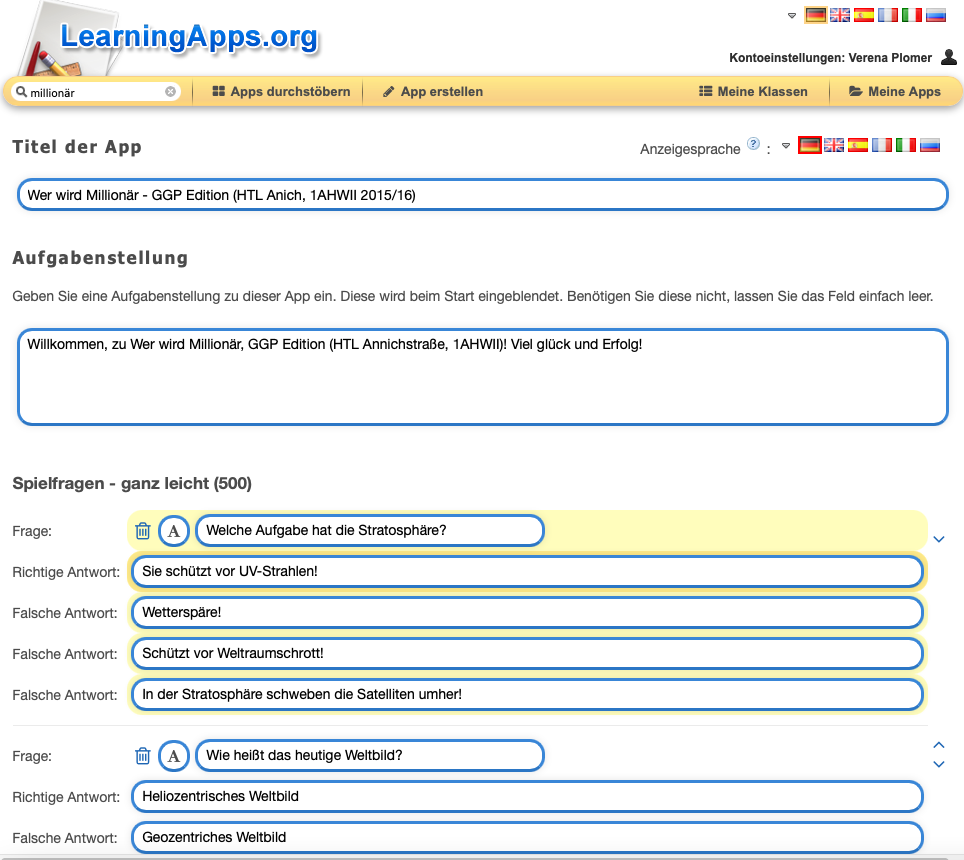Choose Spanish flag in Anzeigesprache row
This screenshot has width=964, height=860.
[x=858, y=145]
